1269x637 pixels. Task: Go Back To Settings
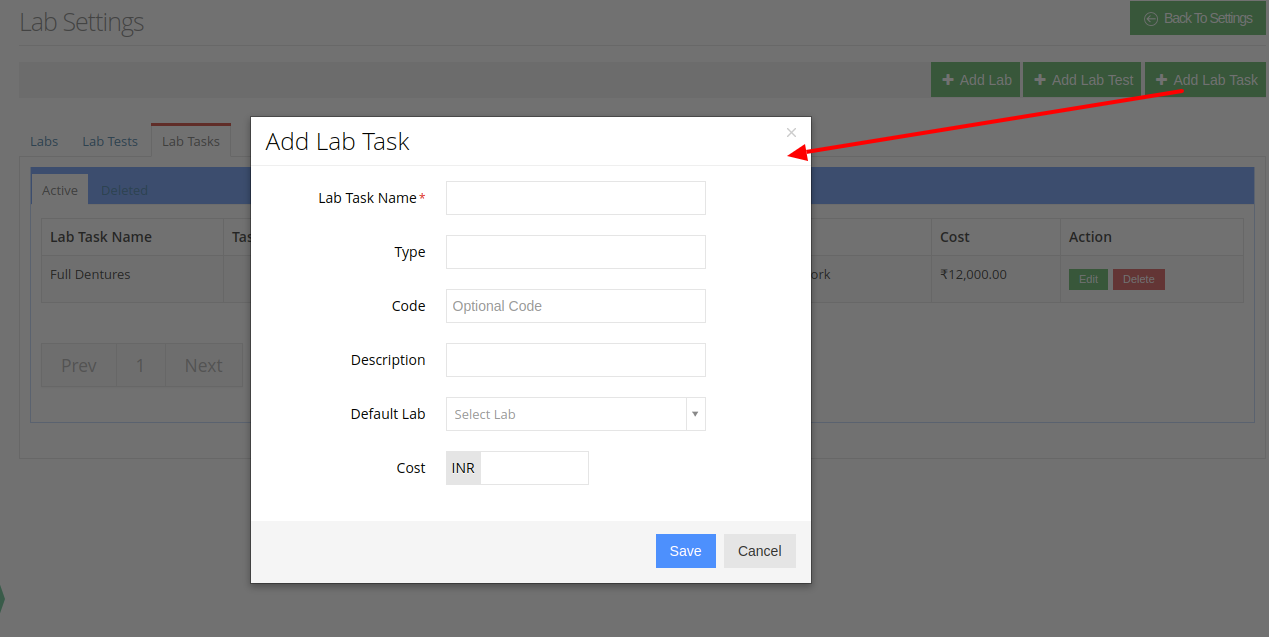pos(1198,18)
